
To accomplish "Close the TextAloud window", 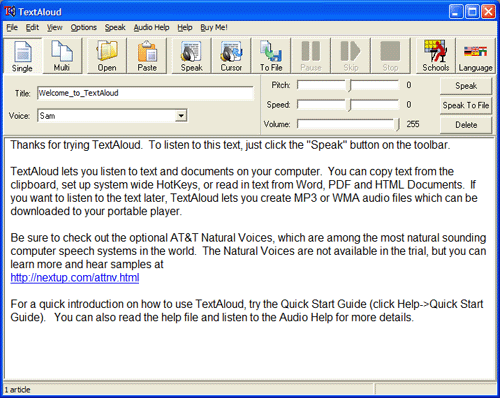I will pos(488,12).
